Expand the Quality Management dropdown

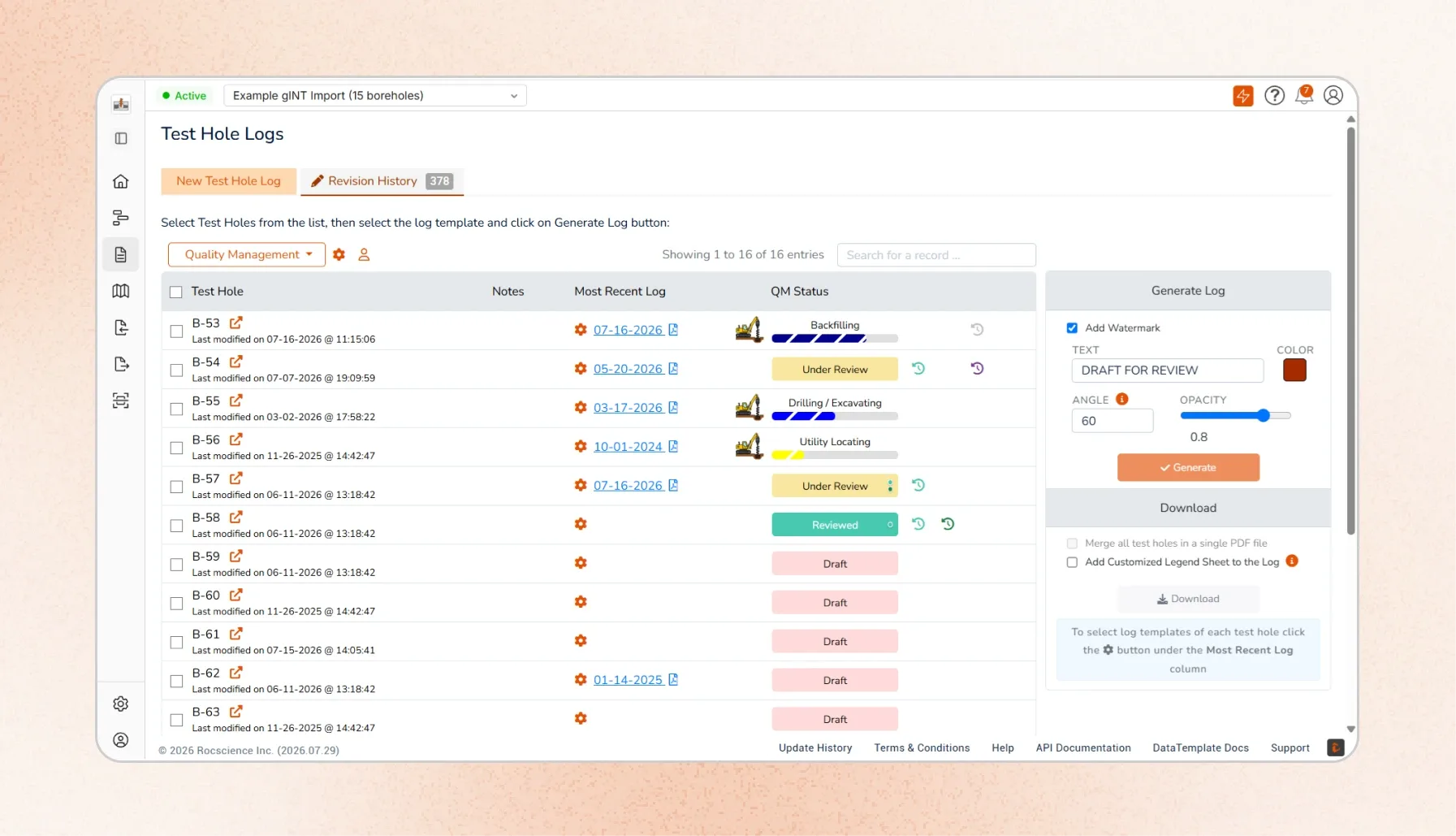click(x=247, y=254)
